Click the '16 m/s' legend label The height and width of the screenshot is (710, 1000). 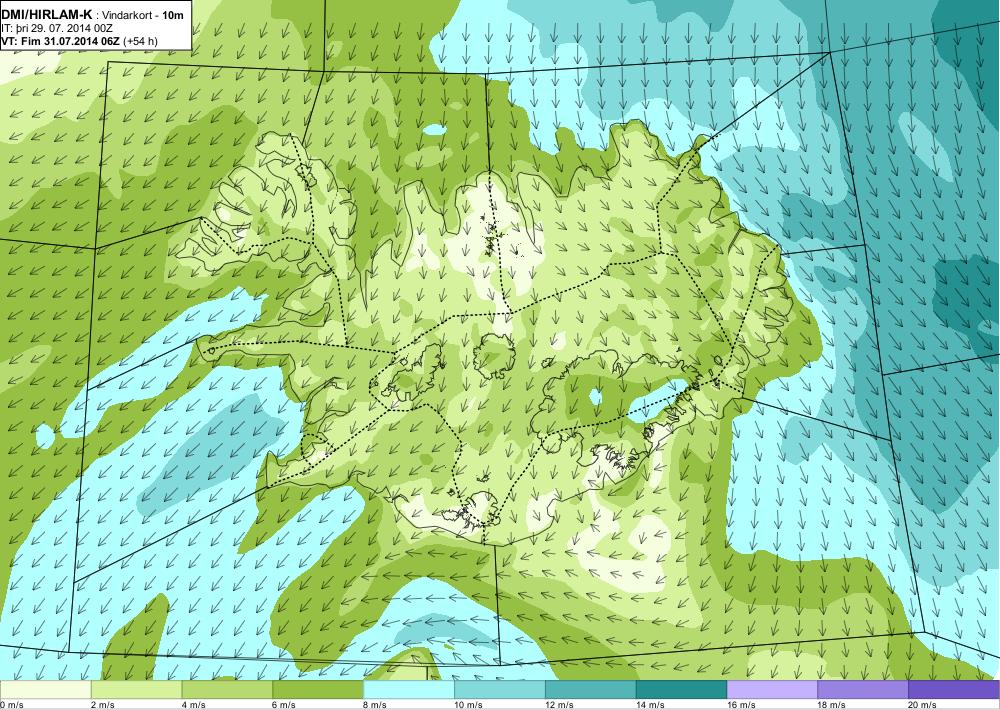(741, 705)
